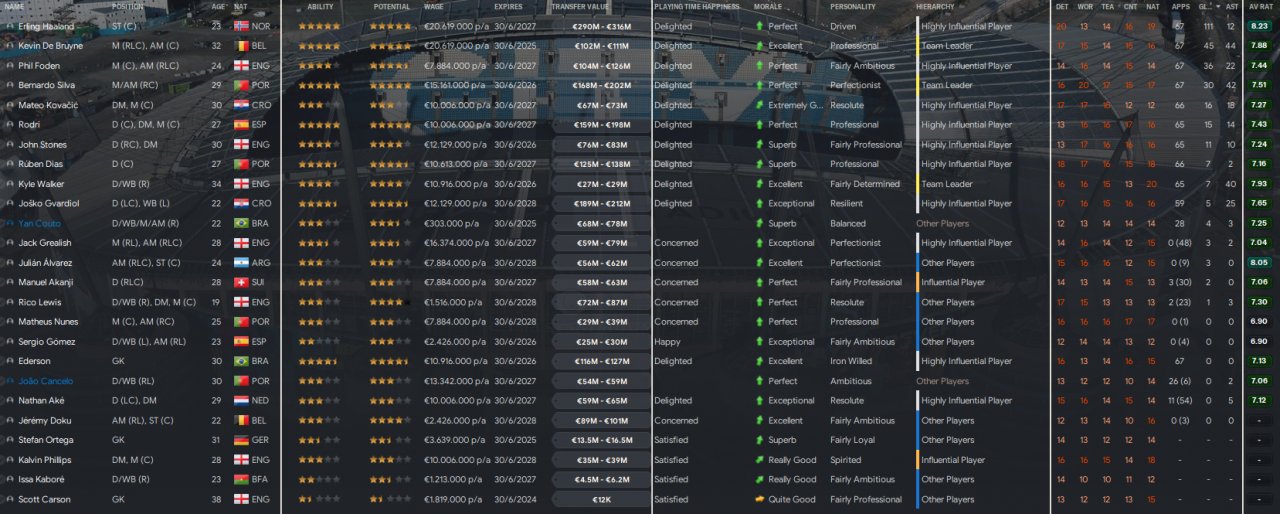The image size is (1280, 514).
Task: Click the Germany flag in Stefan Ortega's row
Action: tap(241, 440)
